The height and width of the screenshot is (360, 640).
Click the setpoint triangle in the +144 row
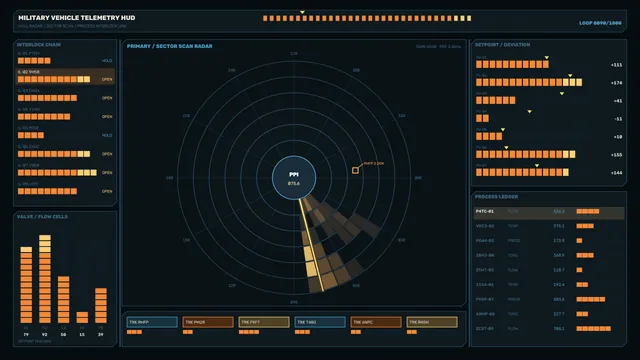[537, 165]
